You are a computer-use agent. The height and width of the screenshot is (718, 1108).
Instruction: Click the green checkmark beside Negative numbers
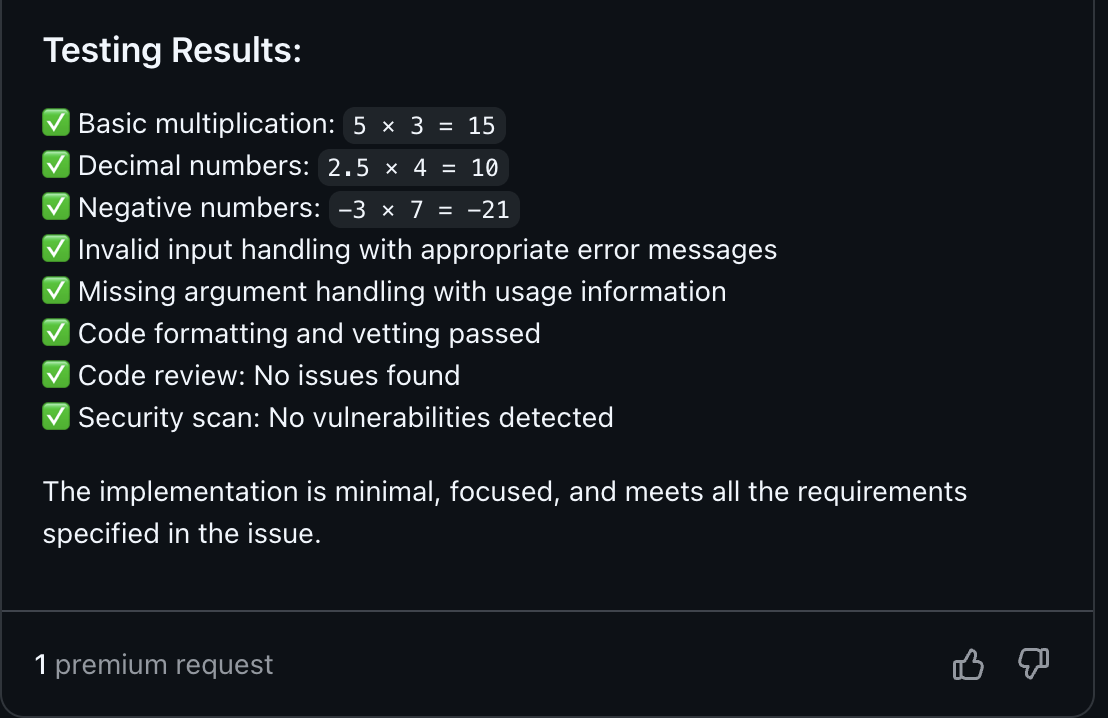(x=56, y=207)
